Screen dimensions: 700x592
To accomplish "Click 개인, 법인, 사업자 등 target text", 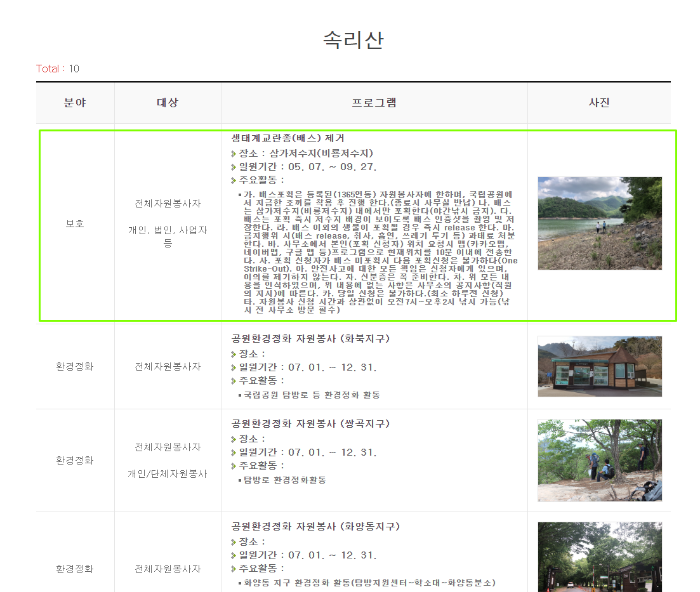I will coord(167,237).
